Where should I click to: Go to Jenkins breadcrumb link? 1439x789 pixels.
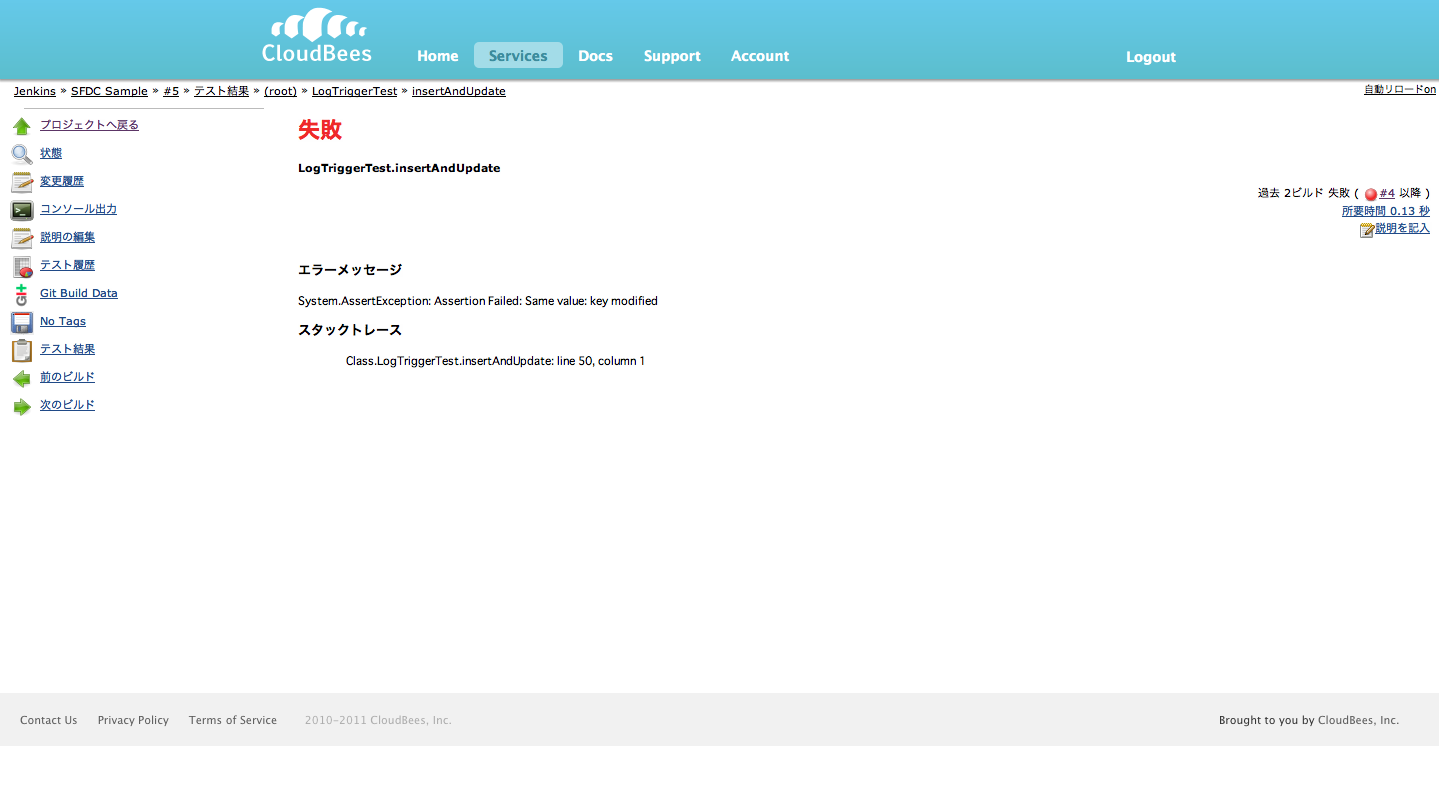click(x=35, y=91)
